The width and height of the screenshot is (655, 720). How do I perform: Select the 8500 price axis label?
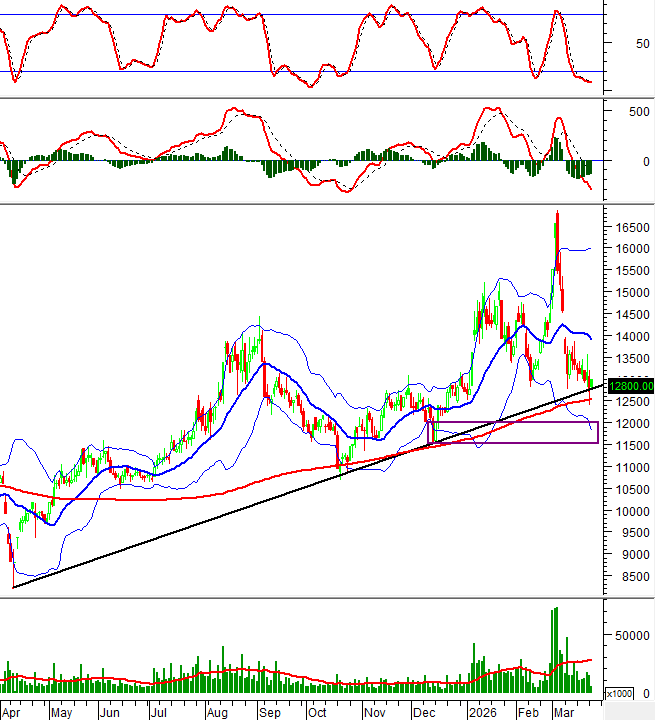[629, 577]
